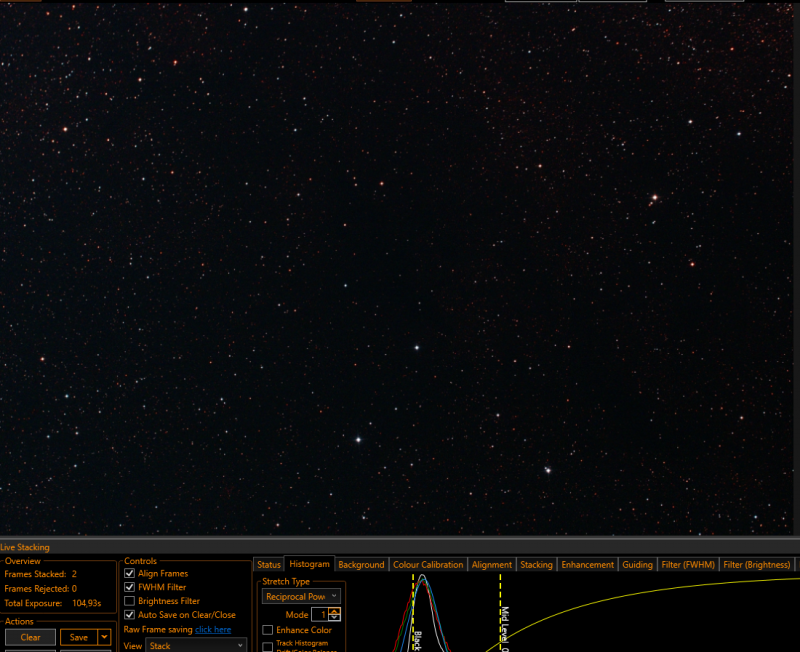
Task: Expand the Save button dropdown arrow
Action: tap(105, 637)
